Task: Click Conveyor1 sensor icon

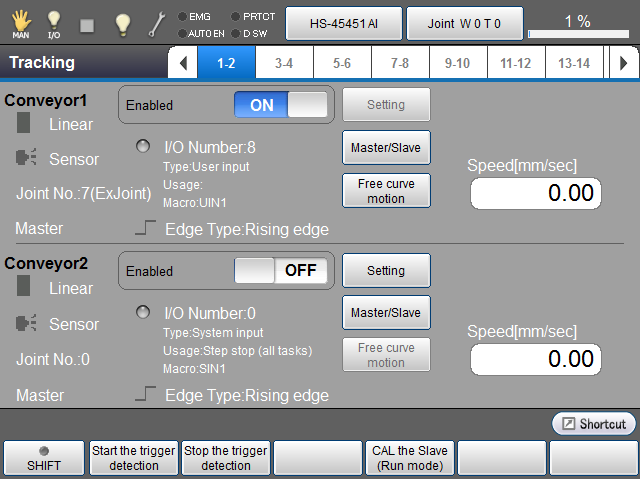Action: point(27,159)
